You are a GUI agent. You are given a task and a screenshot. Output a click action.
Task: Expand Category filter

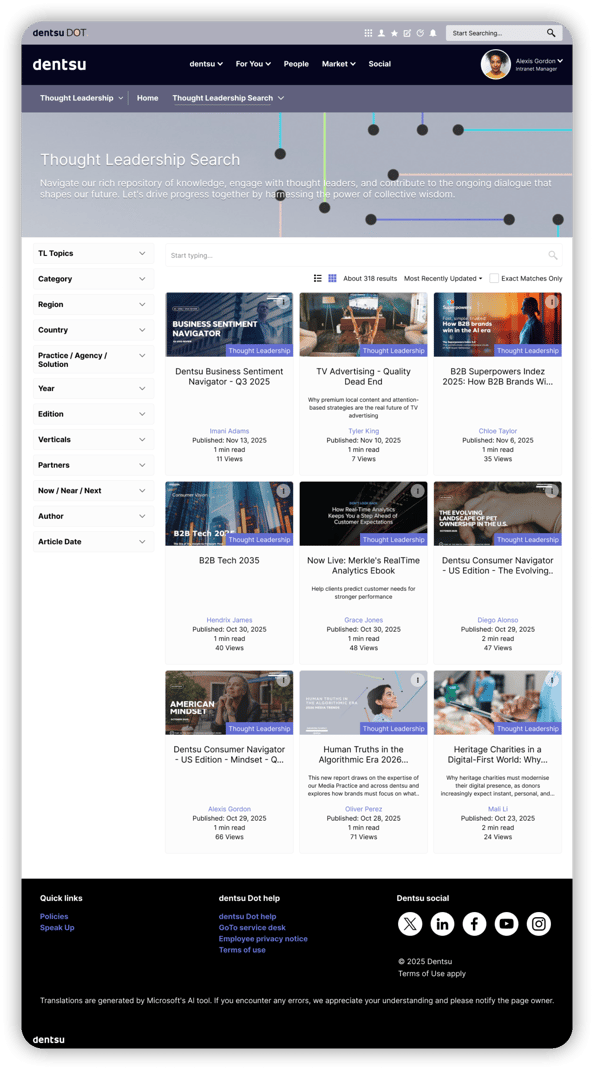(94, 279)
